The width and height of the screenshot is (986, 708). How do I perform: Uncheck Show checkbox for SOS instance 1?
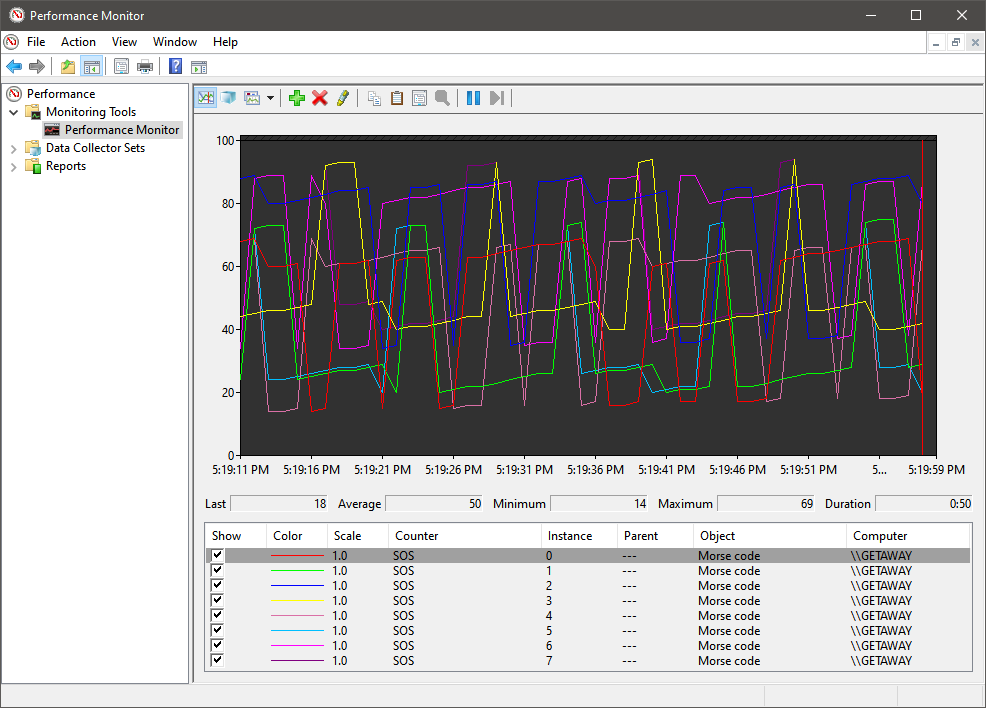217,570
